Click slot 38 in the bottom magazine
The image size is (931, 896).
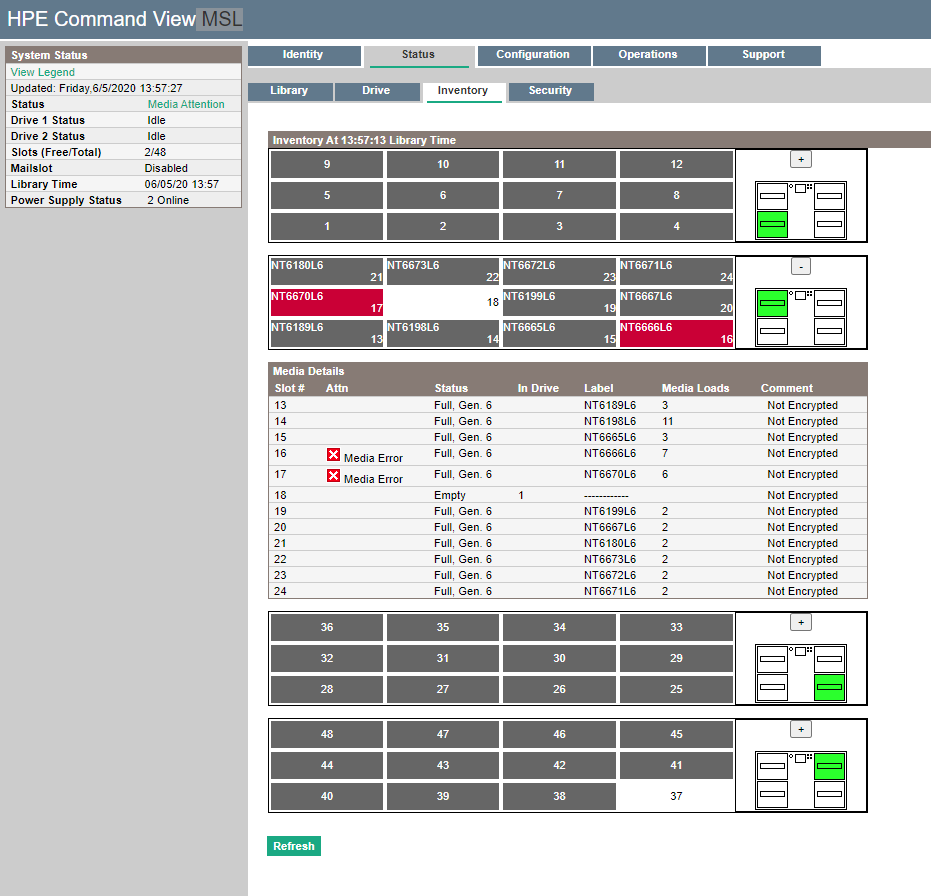pos(559,796)
